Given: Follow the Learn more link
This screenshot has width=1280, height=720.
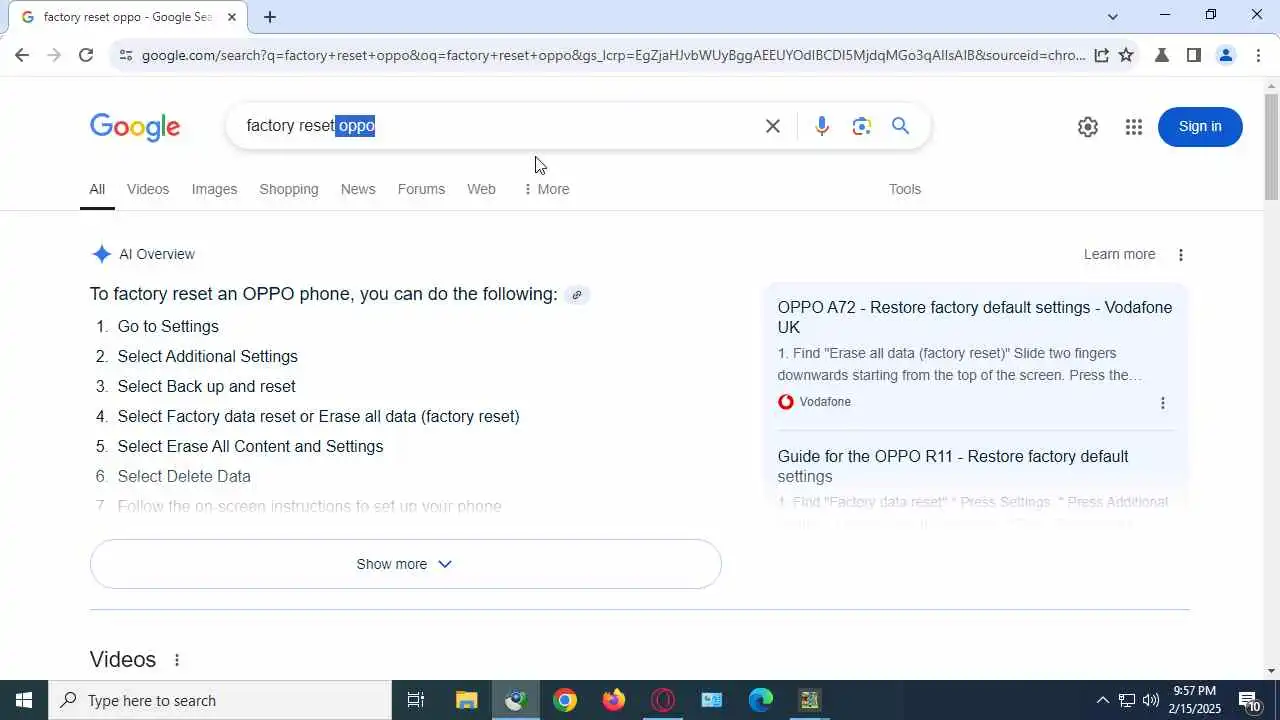Looking at the screenshot, I should coord(1119,255).
